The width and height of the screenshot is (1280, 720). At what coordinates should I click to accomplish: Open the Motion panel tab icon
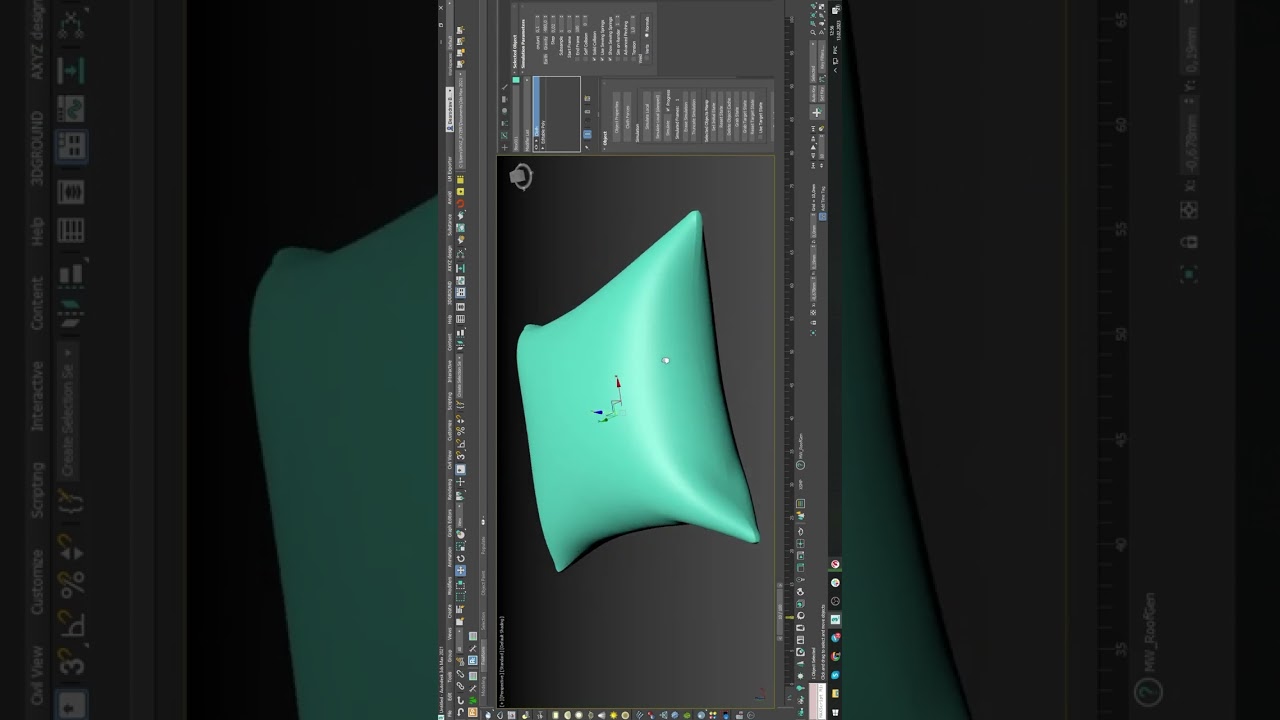coord(505,111)
